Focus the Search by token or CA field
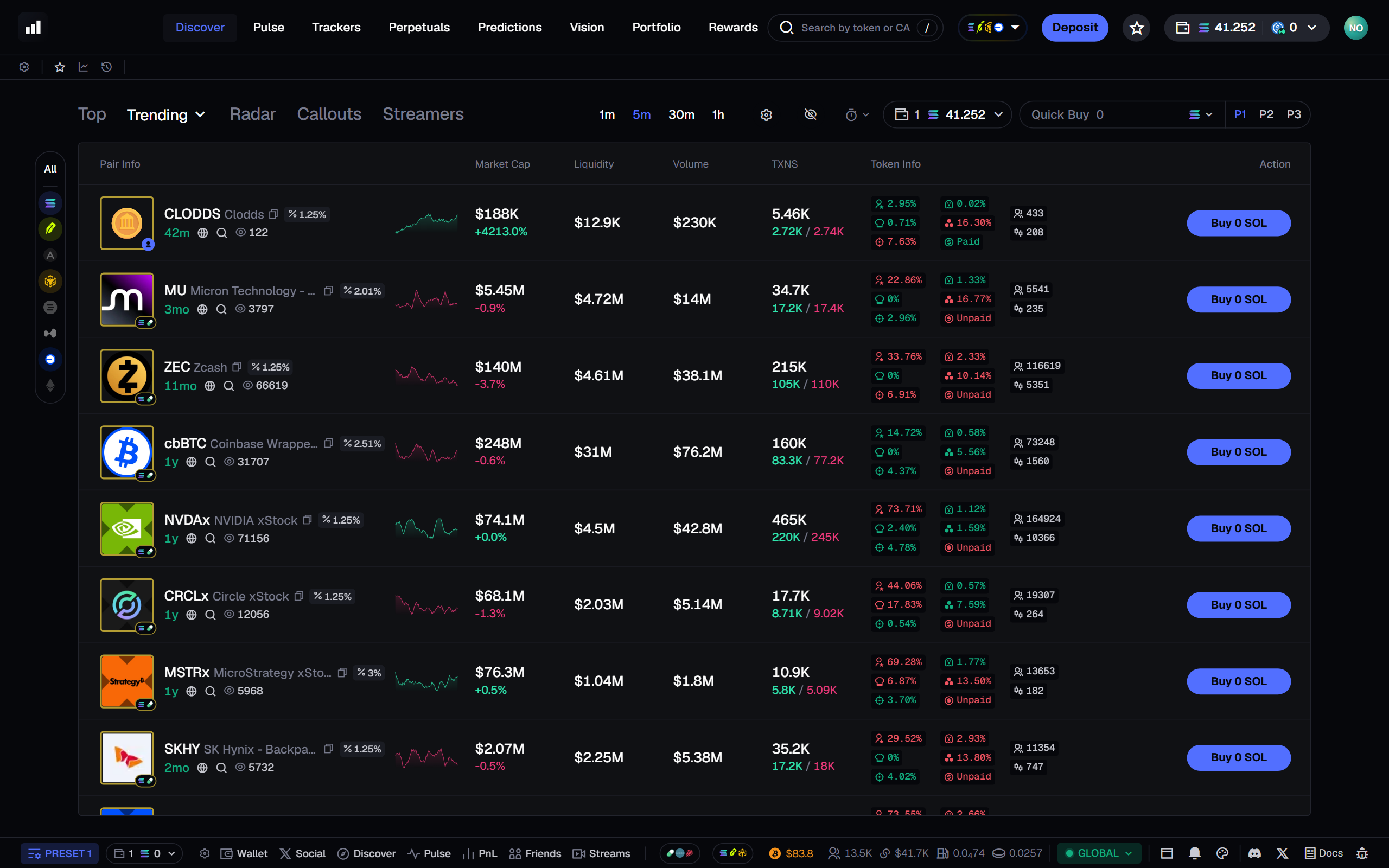 (x=855, y=28)
